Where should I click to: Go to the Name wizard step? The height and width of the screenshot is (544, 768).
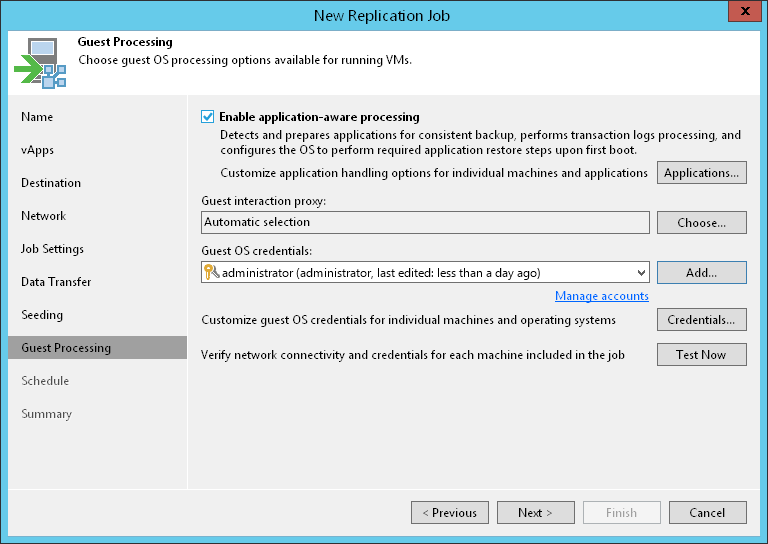37,117
